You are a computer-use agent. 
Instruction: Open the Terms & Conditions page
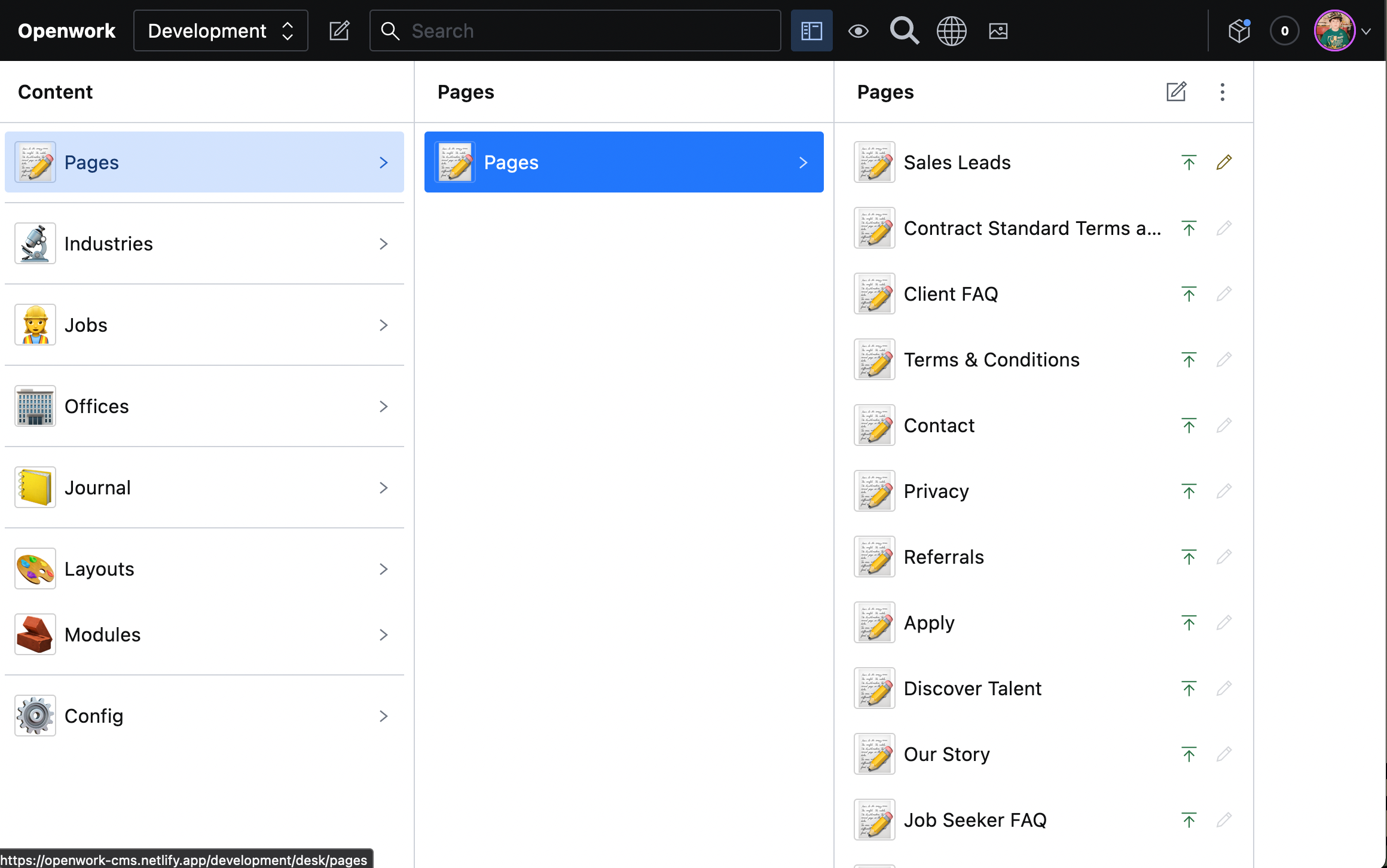991,360
